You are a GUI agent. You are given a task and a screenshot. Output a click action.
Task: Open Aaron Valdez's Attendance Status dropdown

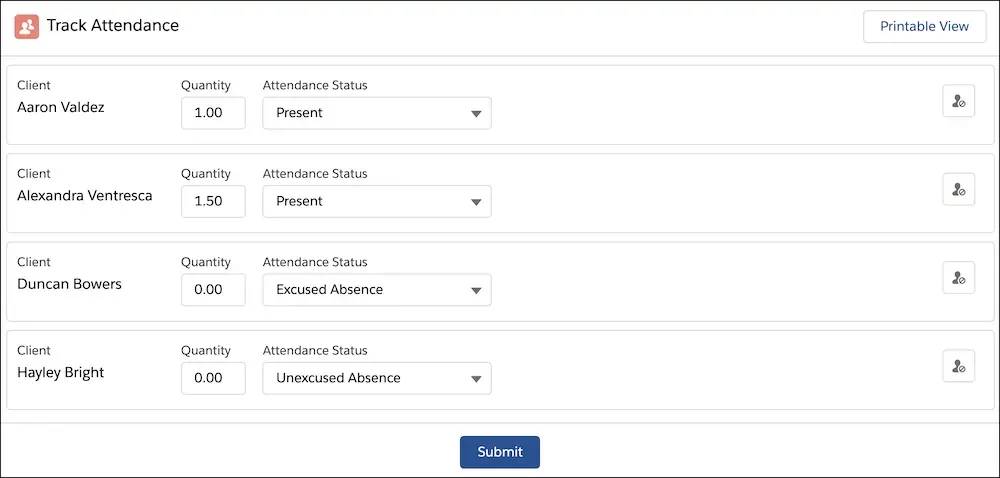pos(377,113)
